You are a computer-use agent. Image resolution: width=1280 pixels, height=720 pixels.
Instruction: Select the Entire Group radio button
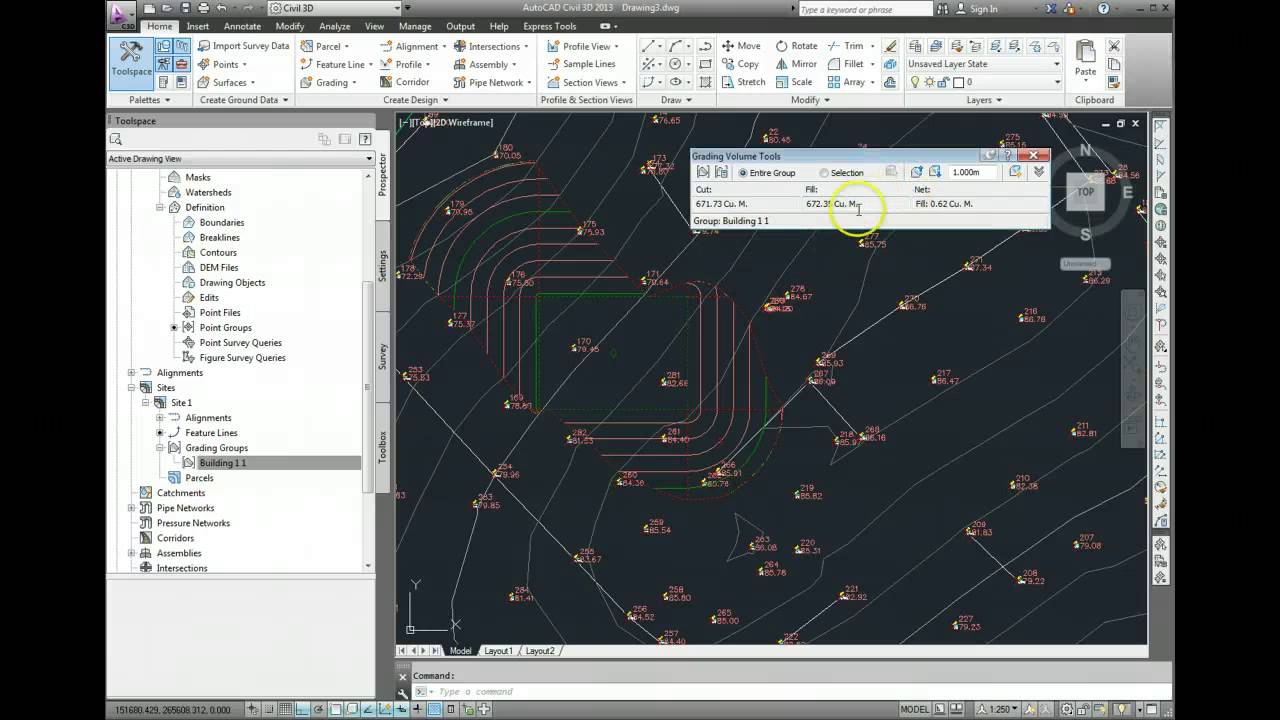tap(743, 173)
